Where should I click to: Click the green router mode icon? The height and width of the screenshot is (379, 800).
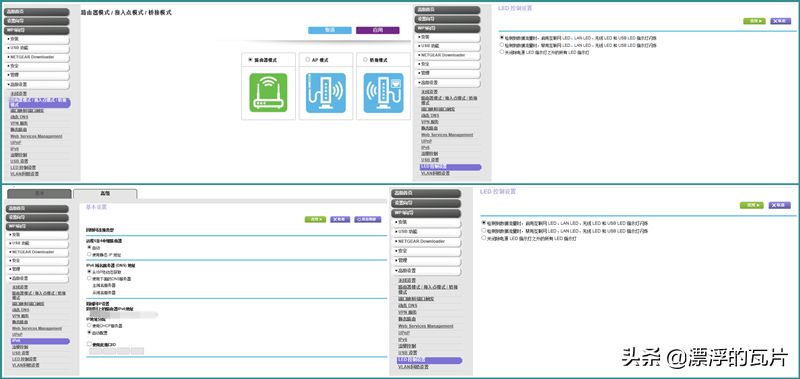pos(268,92)
